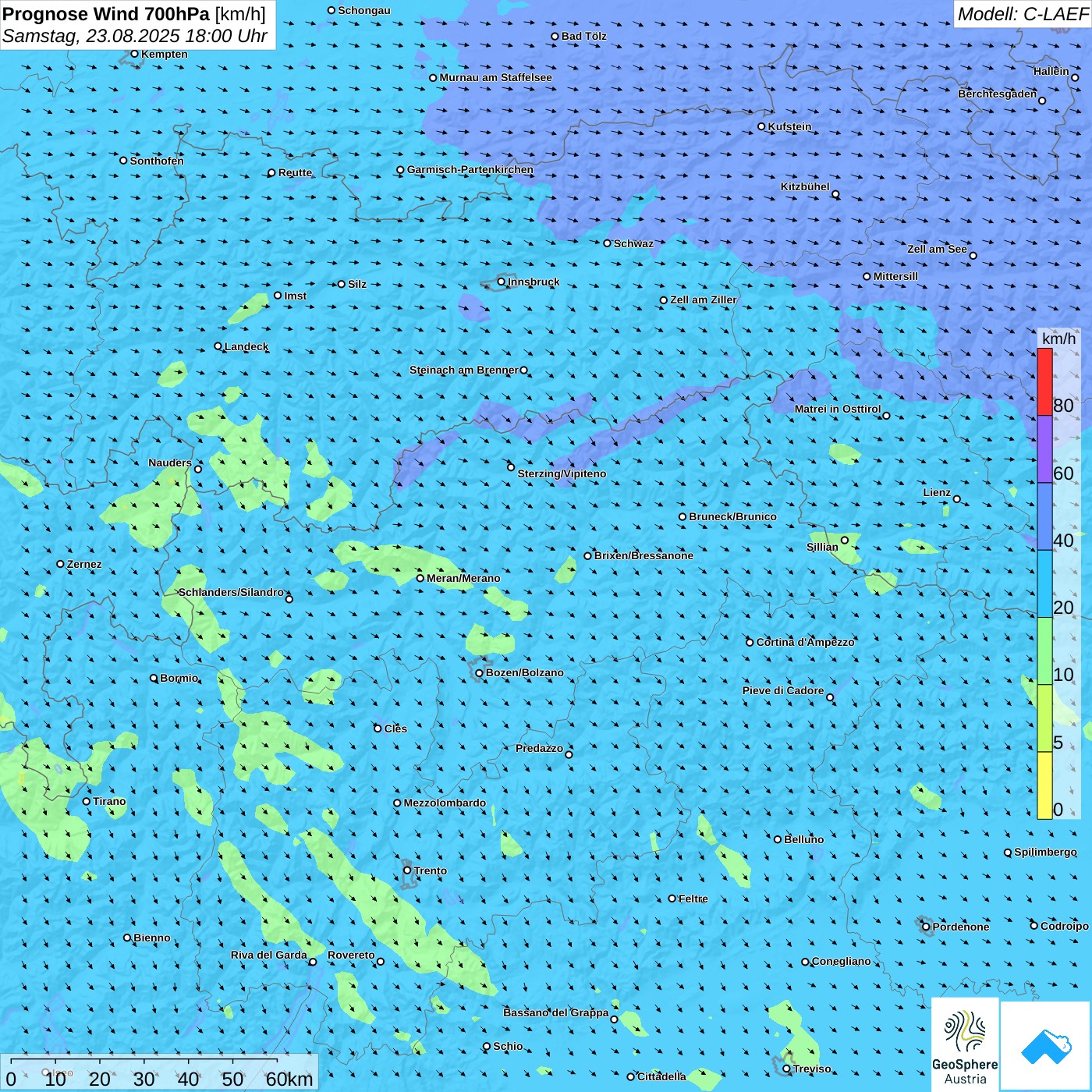Click the GeoSphere Austria logo

coord(965,1045)
